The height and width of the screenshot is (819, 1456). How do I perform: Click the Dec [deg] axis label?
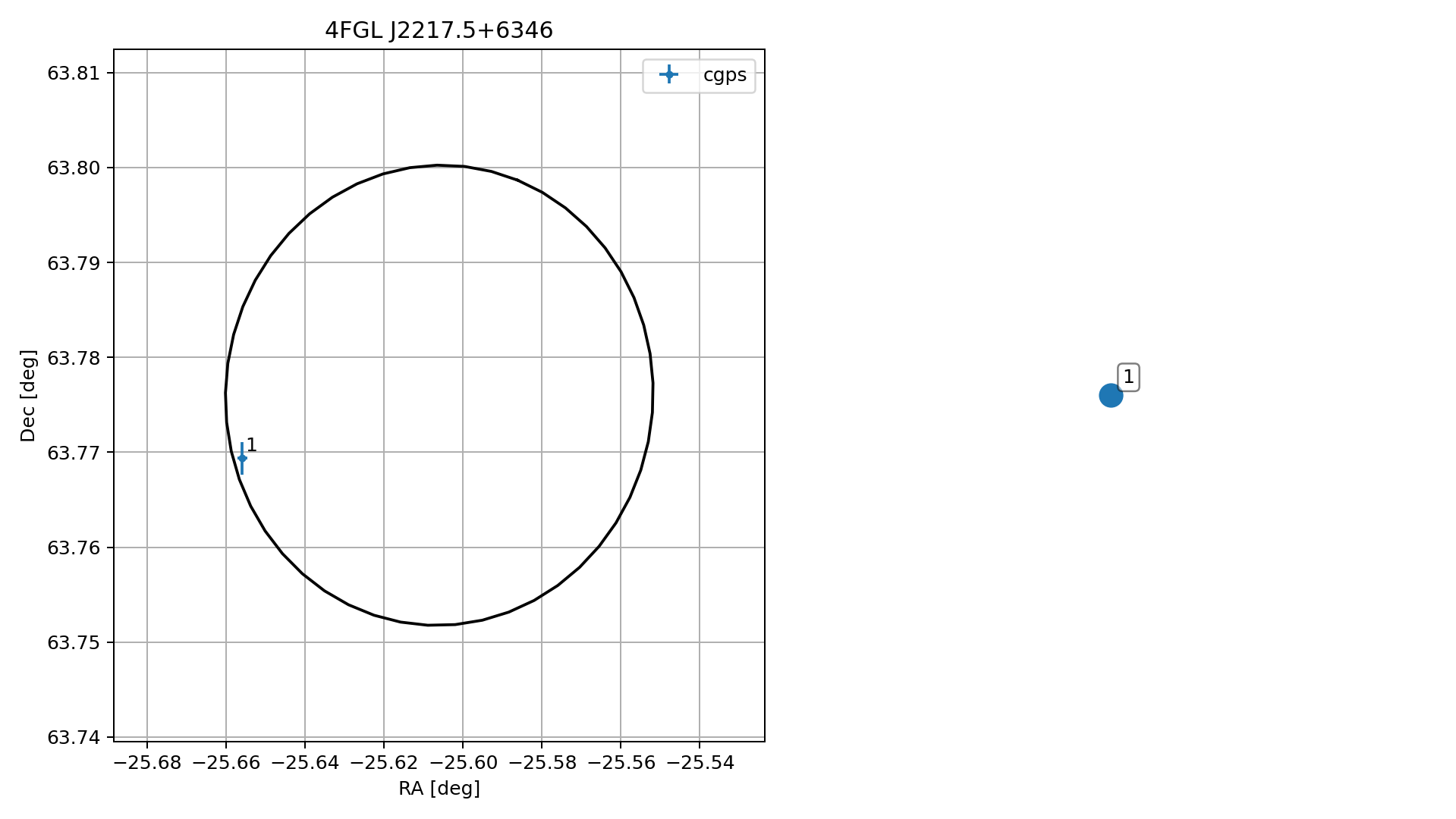[x=28, y=395]
